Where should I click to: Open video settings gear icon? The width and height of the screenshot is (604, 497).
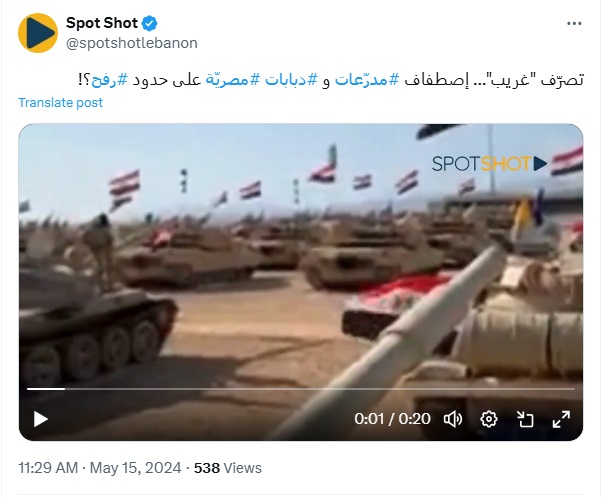pos(489,419)
